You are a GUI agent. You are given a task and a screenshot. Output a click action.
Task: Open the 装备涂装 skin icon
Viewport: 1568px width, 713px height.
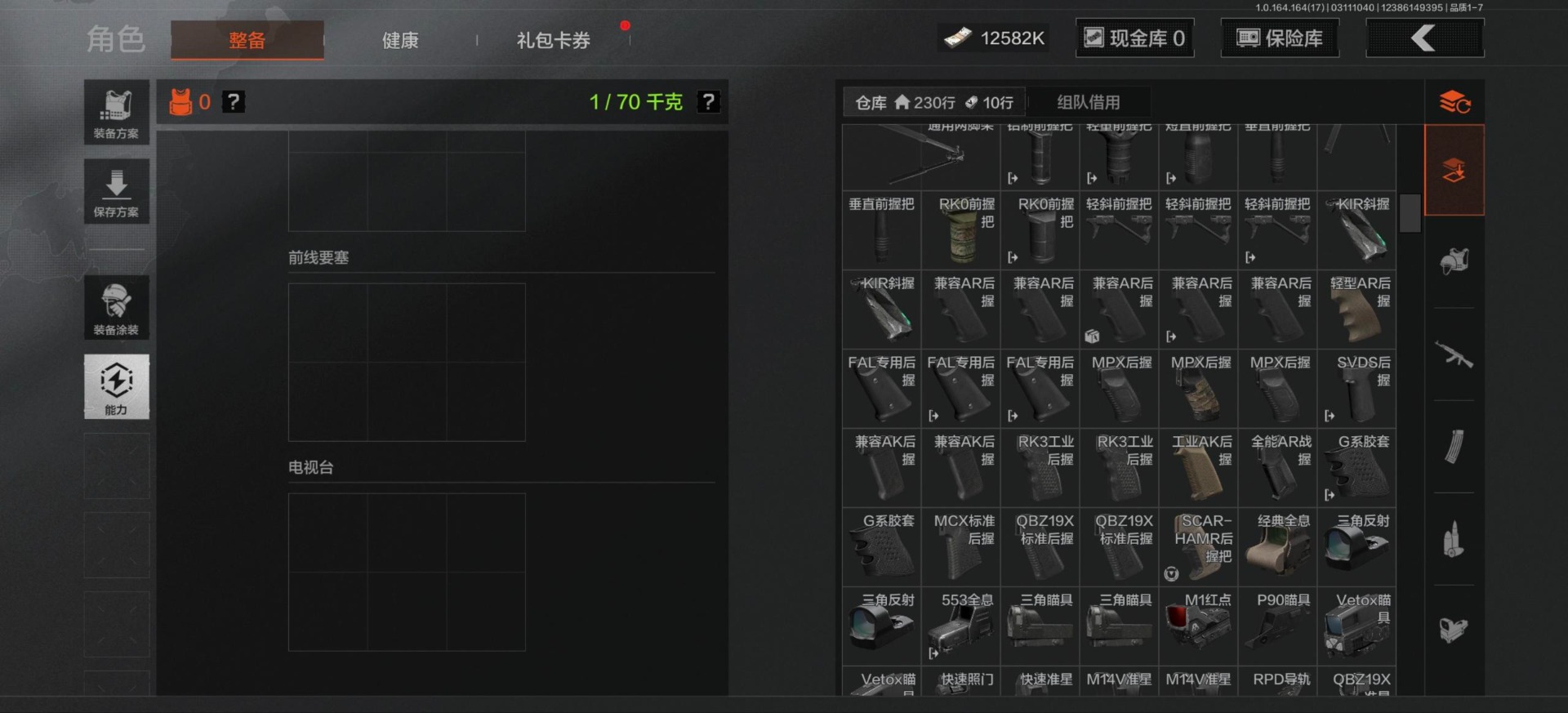pyautogui.click(x=116, y=307)
